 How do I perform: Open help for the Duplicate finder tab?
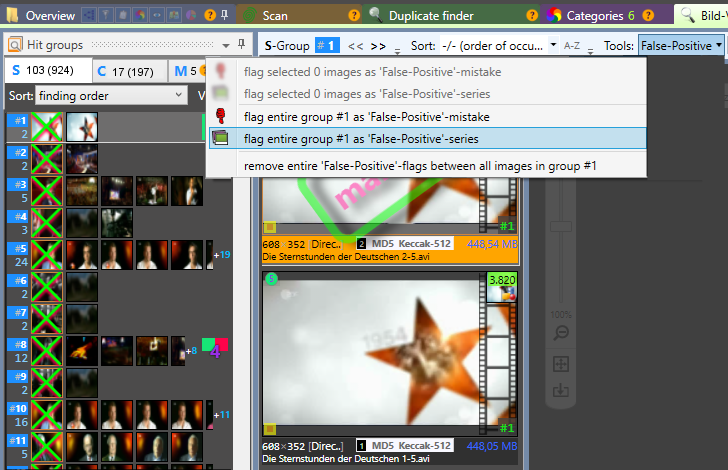532,15
